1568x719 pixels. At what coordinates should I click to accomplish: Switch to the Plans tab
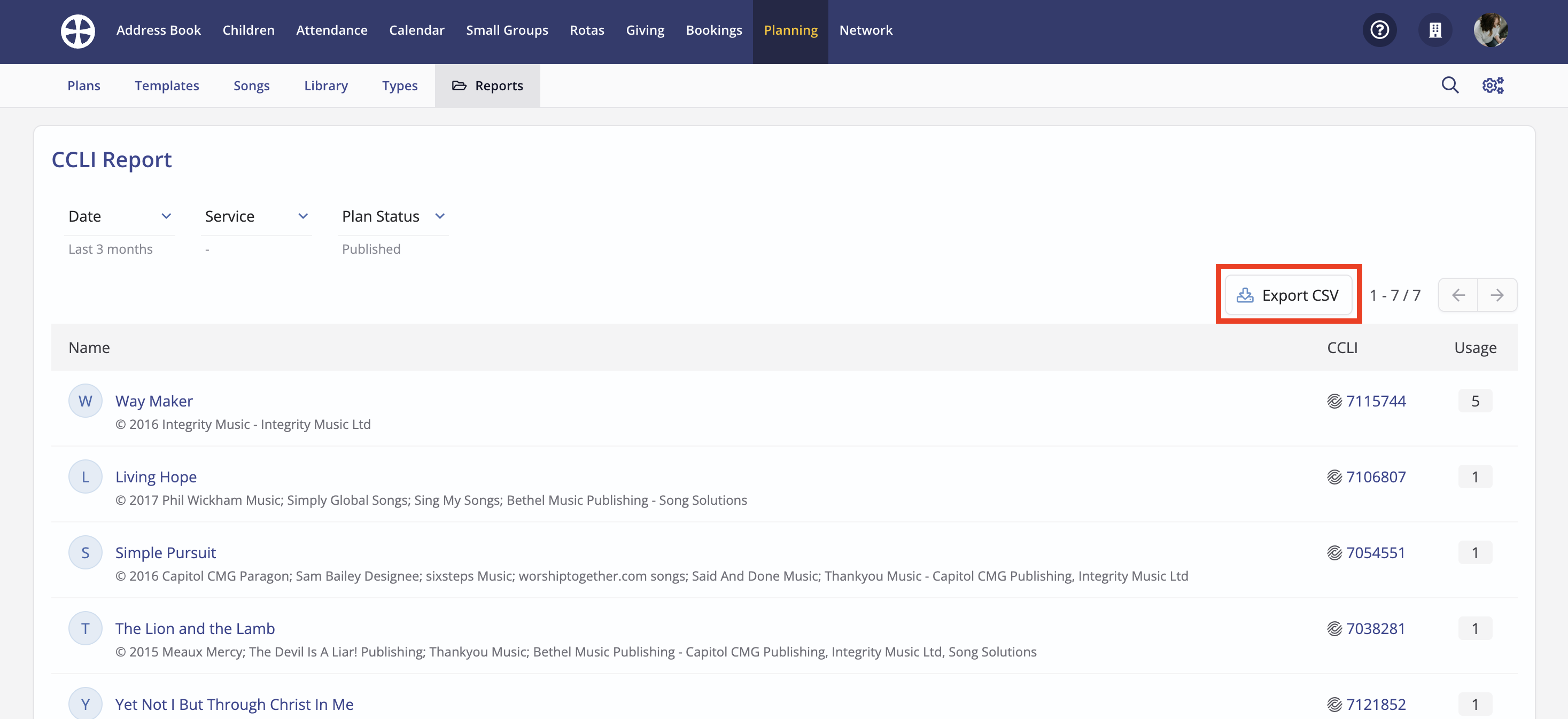(x=84, y=86)
